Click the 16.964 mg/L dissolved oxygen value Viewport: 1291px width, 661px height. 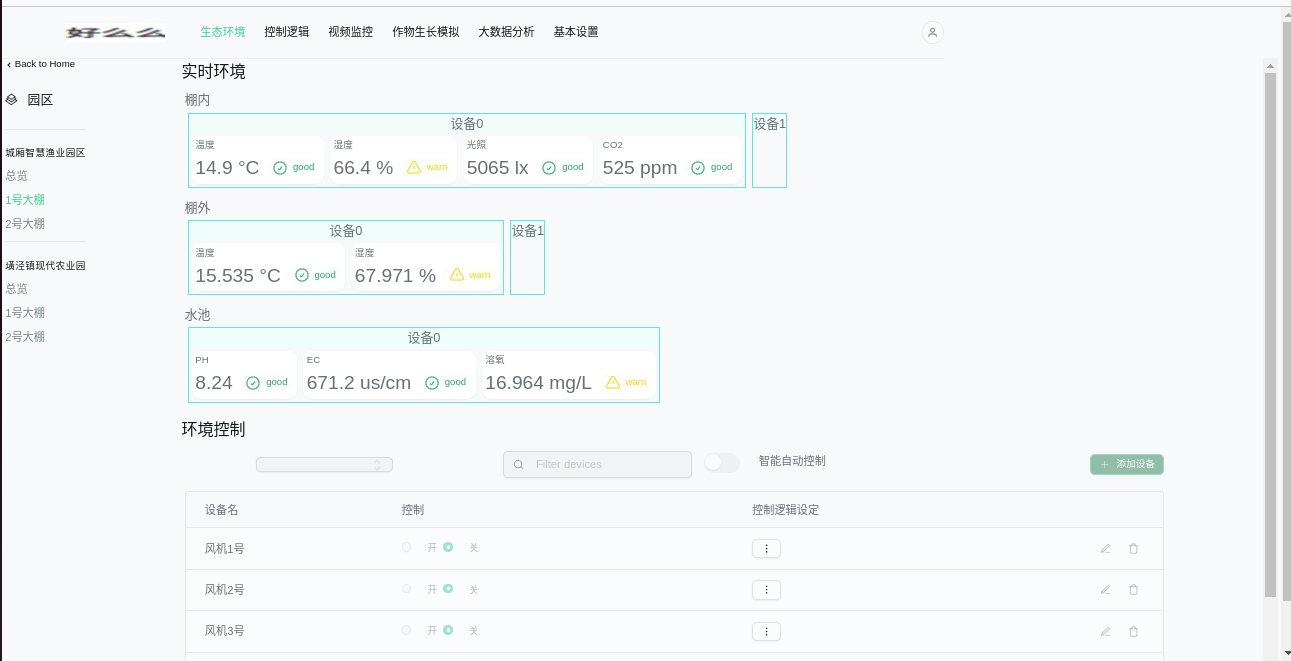click(538, 383)
